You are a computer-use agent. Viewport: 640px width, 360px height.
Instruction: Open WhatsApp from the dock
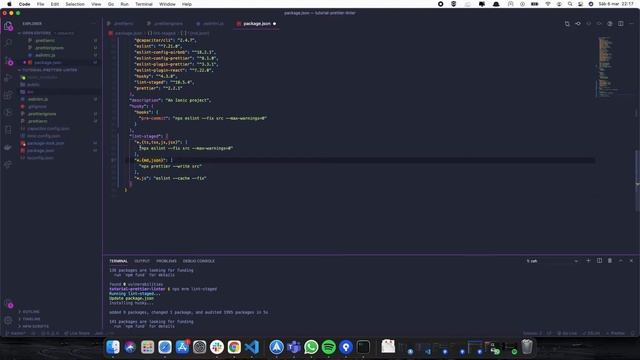tap(311, 347)
